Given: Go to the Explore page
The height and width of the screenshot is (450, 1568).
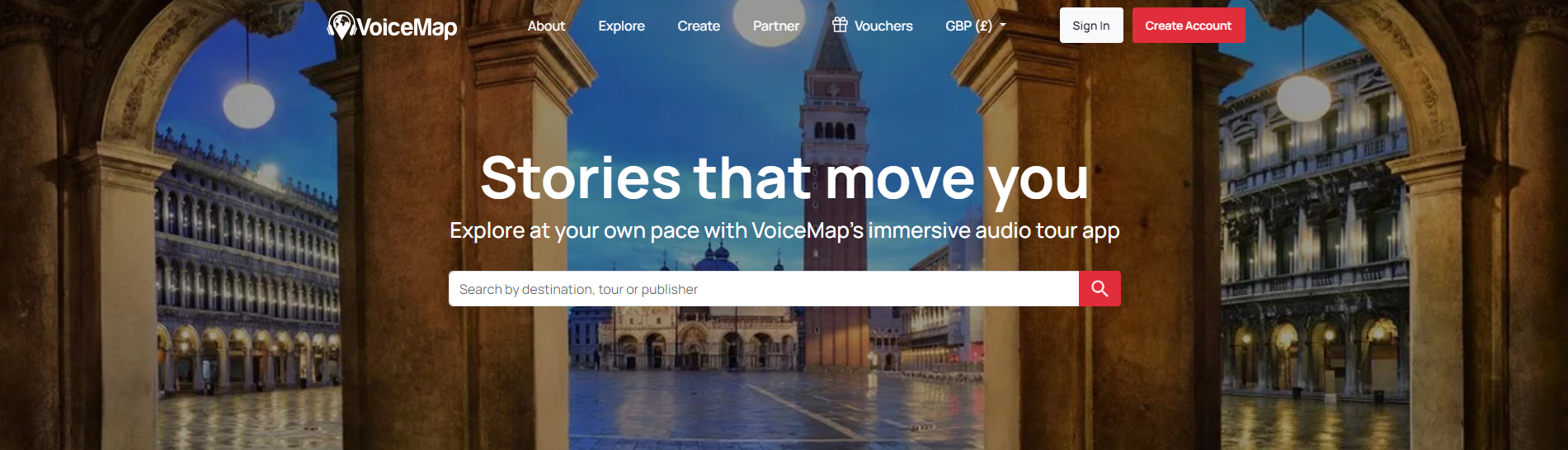Looking at the screenshot, I should click(621, 26).
